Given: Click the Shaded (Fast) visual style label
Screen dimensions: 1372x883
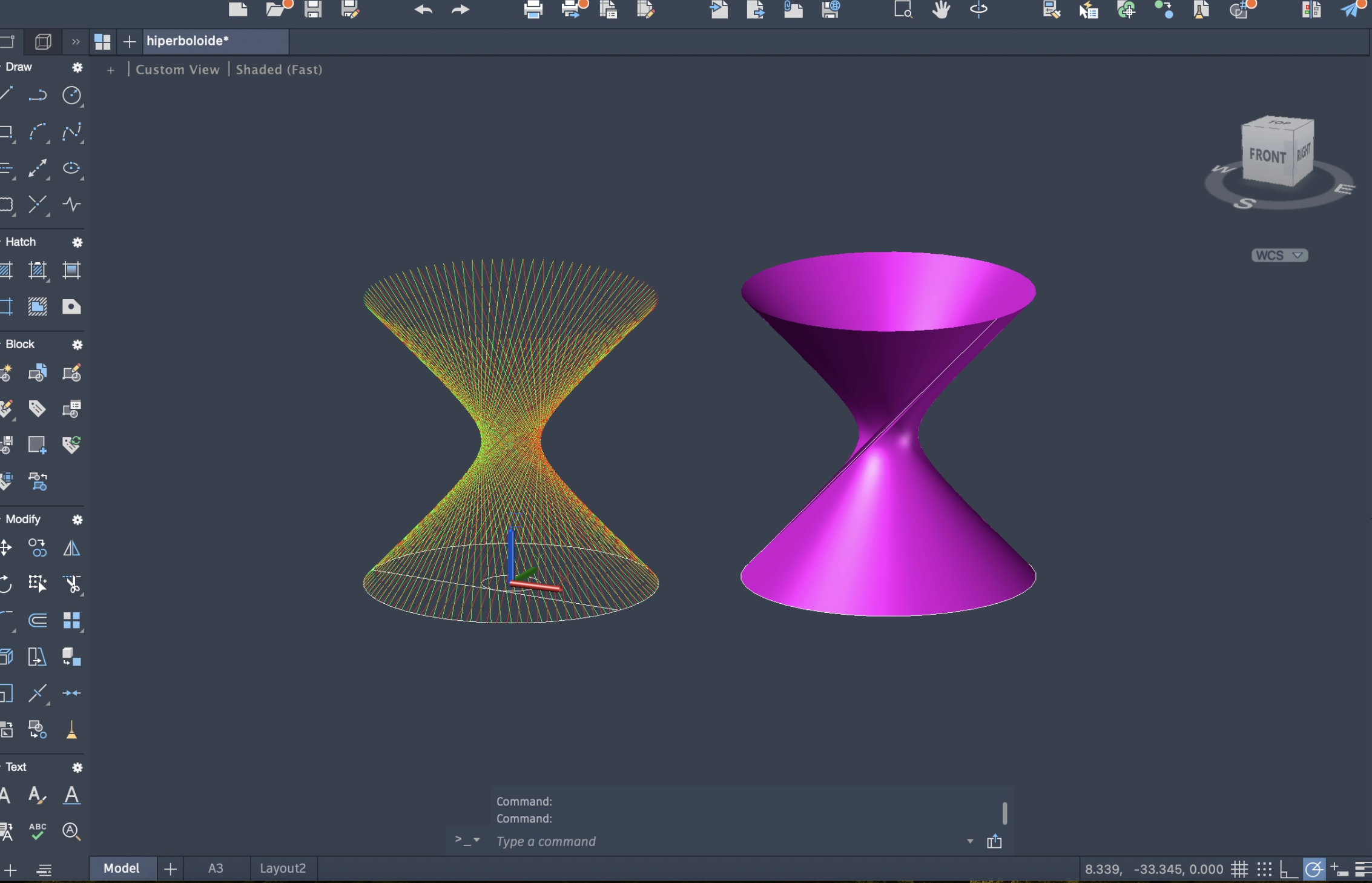Looking at the screenshot, I should point(279,70).
